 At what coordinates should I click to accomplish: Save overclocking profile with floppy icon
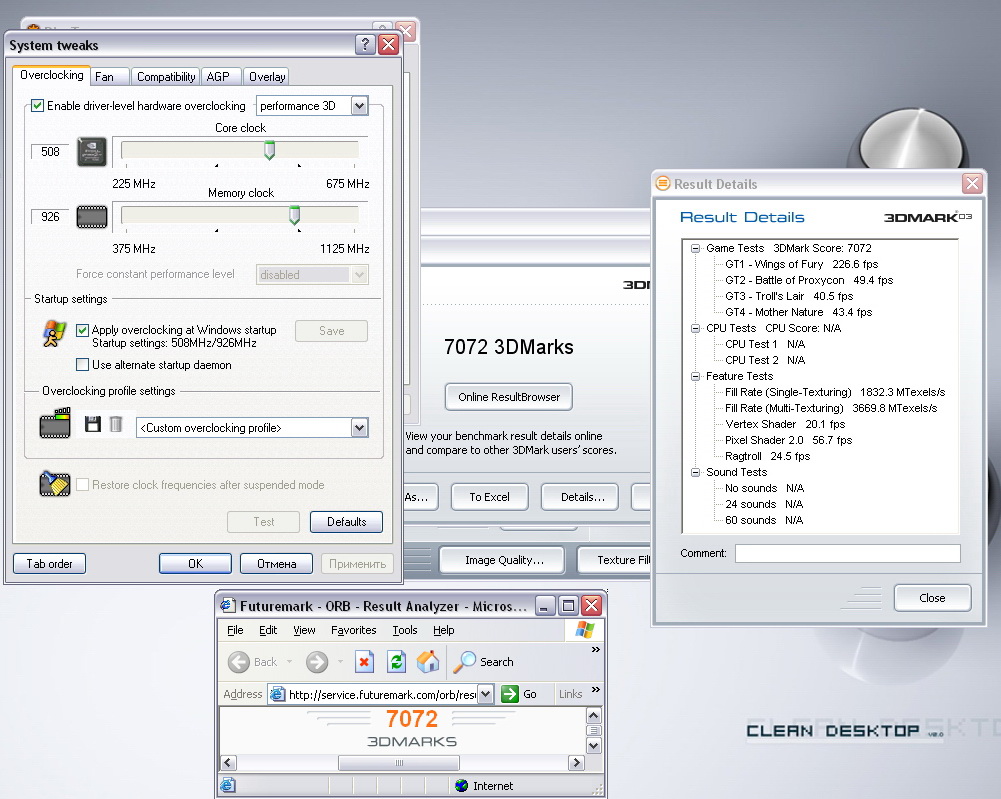point(93,424)
